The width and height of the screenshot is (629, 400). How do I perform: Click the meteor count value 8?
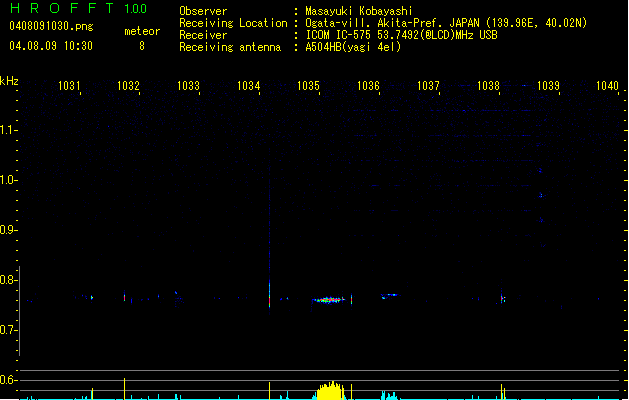point(142,46)
